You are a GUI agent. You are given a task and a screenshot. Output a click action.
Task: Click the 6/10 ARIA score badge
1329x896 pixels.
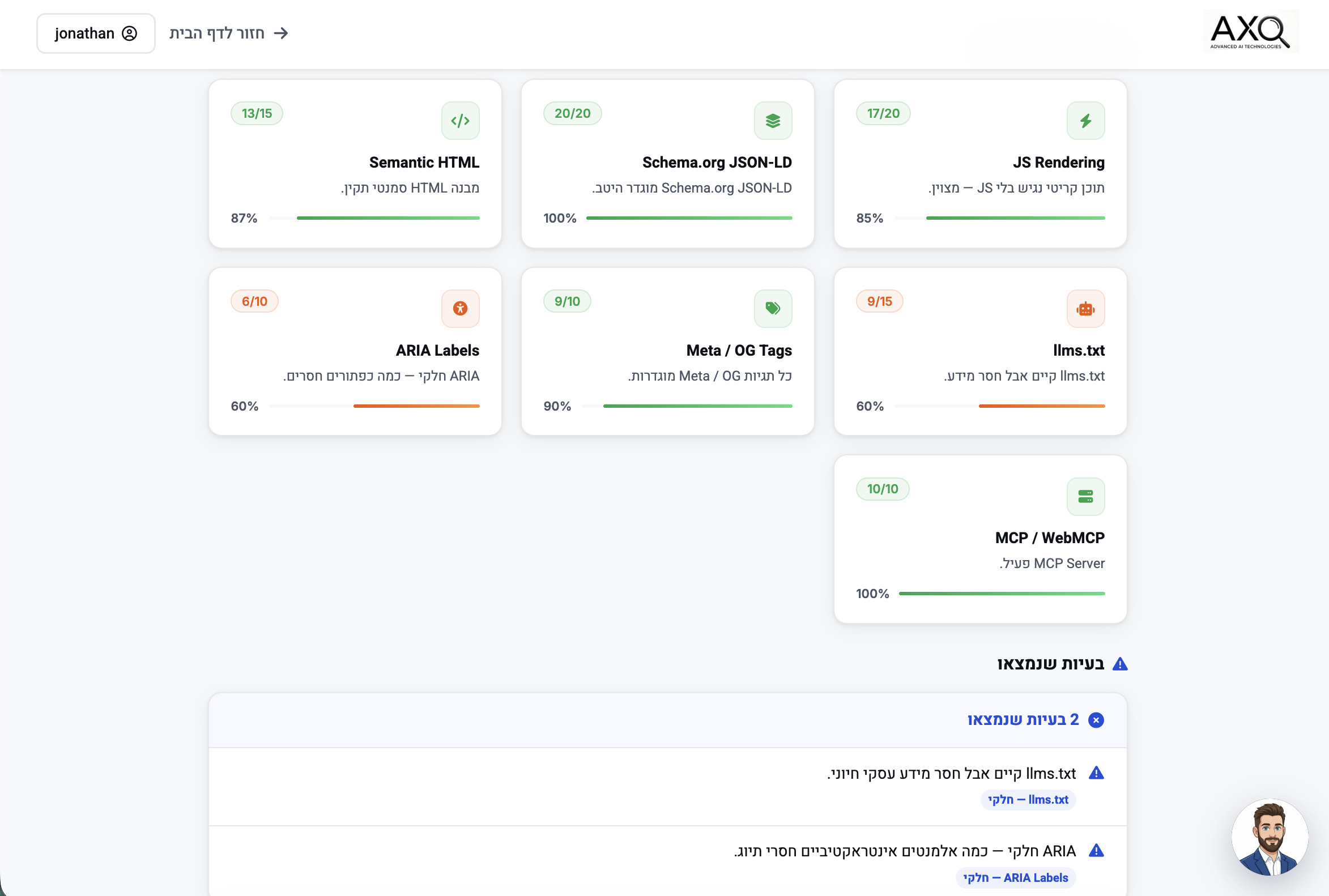(x=254, y=301)
